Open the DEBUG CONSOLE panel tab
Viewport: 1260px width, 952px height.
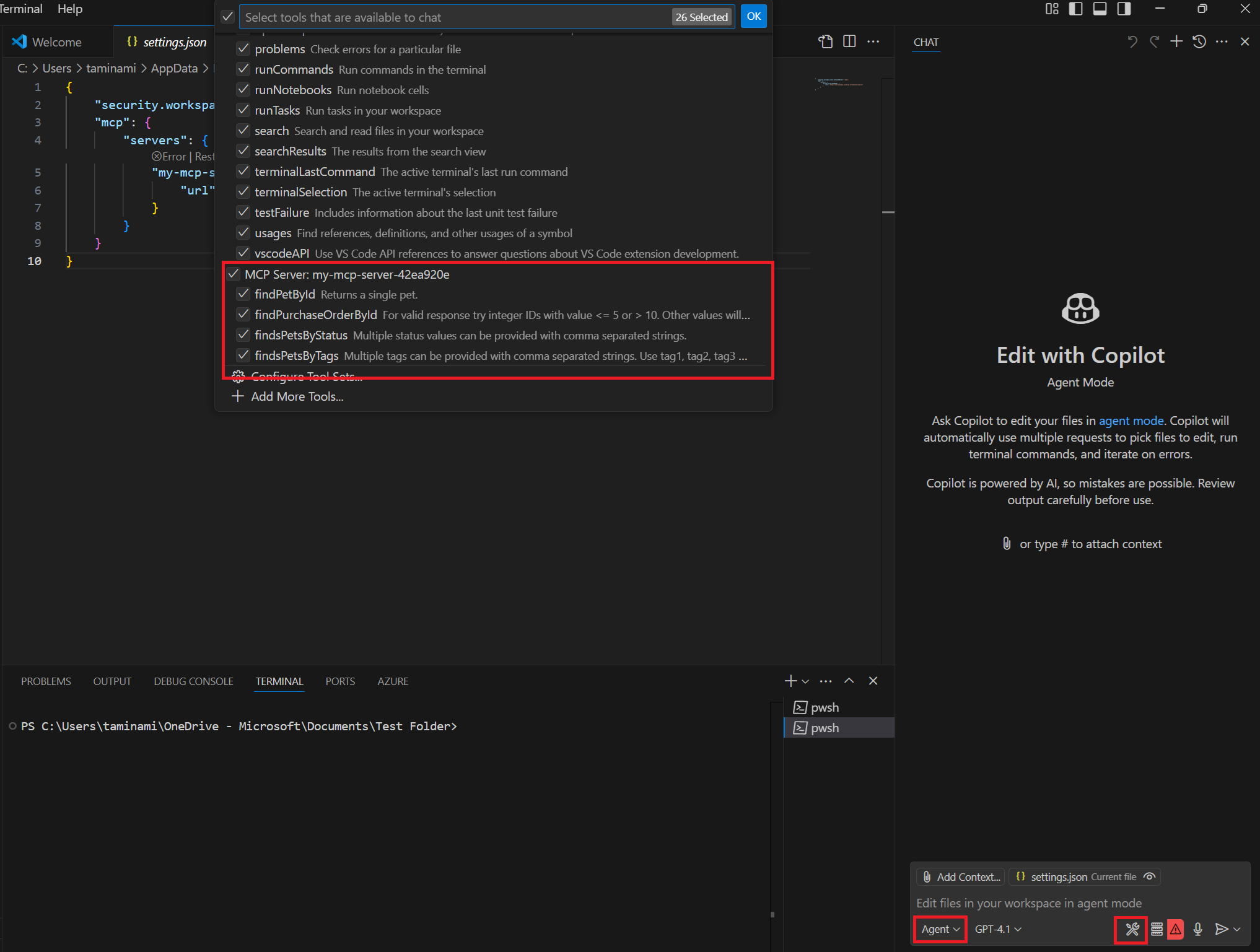193,681
